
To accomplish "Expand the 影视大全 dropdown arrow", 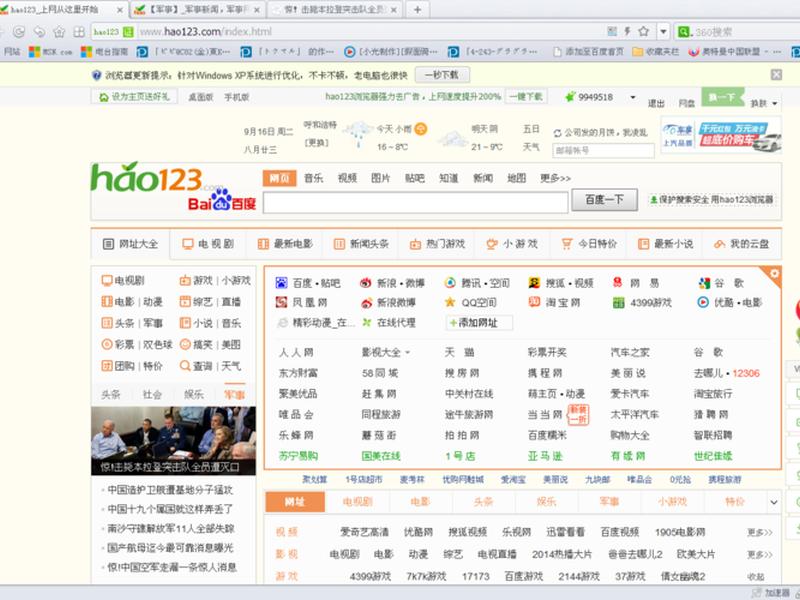I will 408,353.
